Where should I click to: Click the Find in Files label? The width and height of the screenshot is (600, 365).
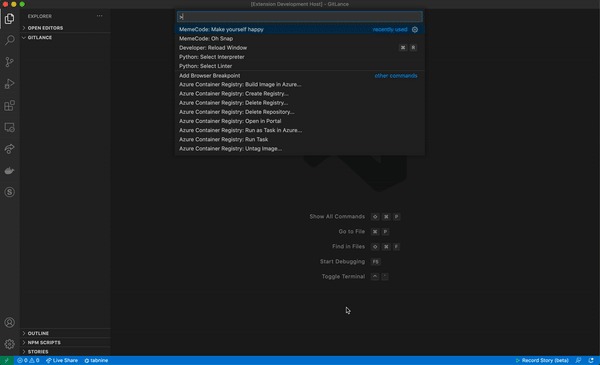348,246
